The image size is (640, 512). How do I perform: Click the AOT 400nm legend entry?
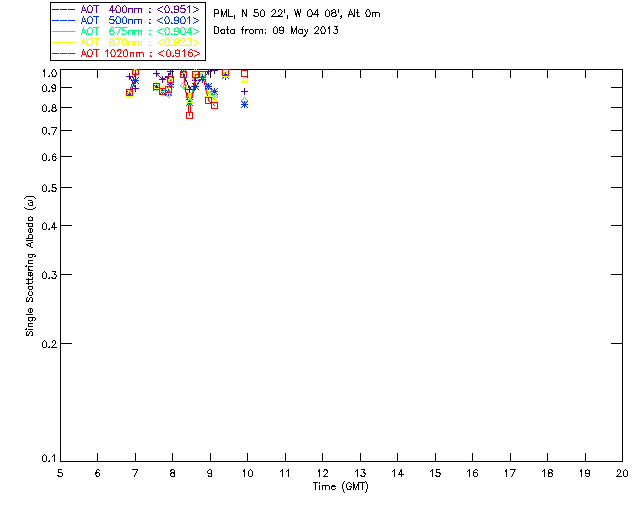click(126, 9)
